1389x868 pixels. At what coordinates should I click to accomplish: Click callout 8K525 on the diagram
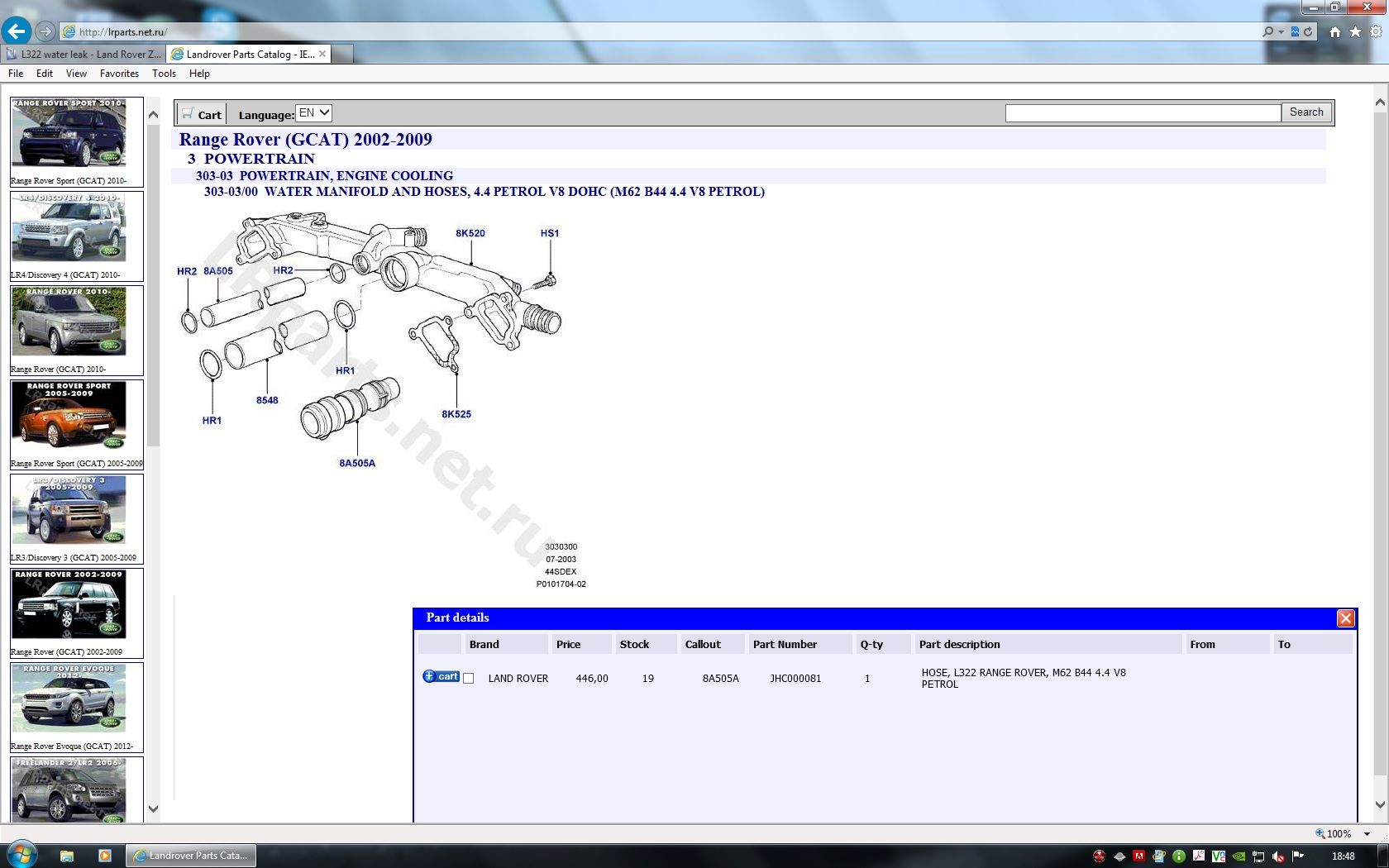tap(456, 414)
